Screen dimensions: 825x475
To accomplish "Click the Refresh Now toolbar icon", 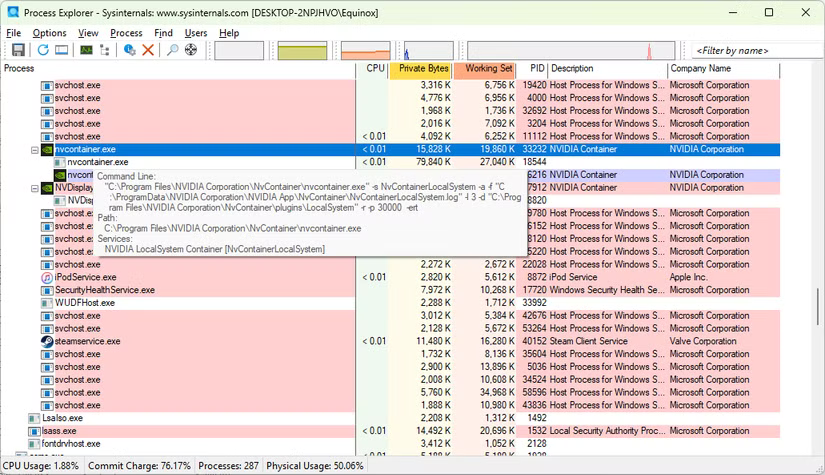I will click(42, 50).
